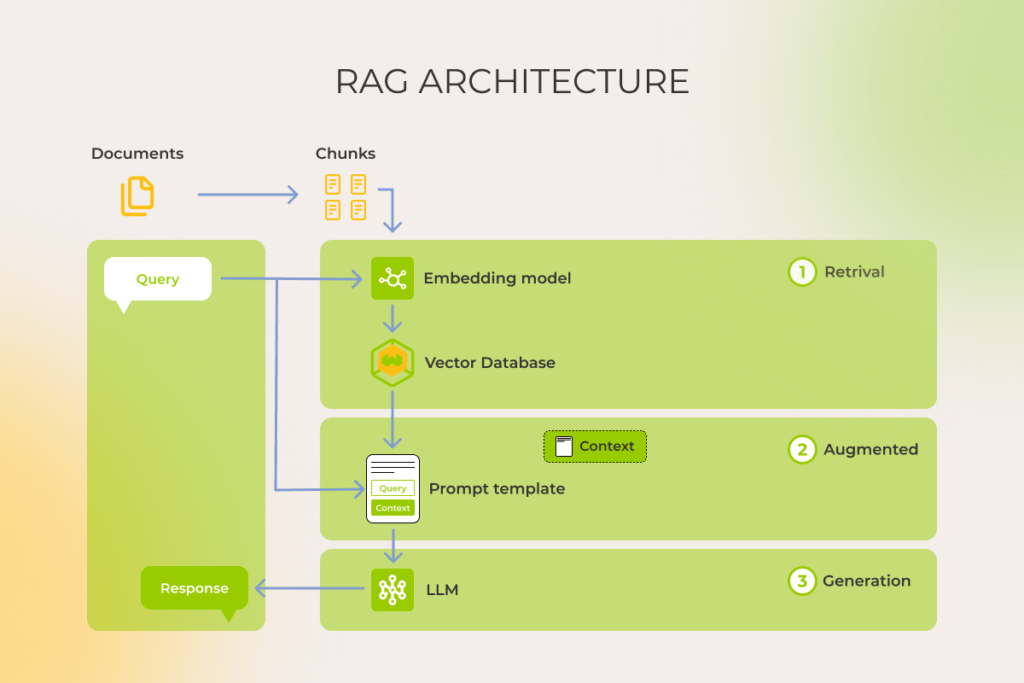Click the RAG ARCHITECTURE title text
This screenshot has width=1024, height=683.
coord(512,81)
